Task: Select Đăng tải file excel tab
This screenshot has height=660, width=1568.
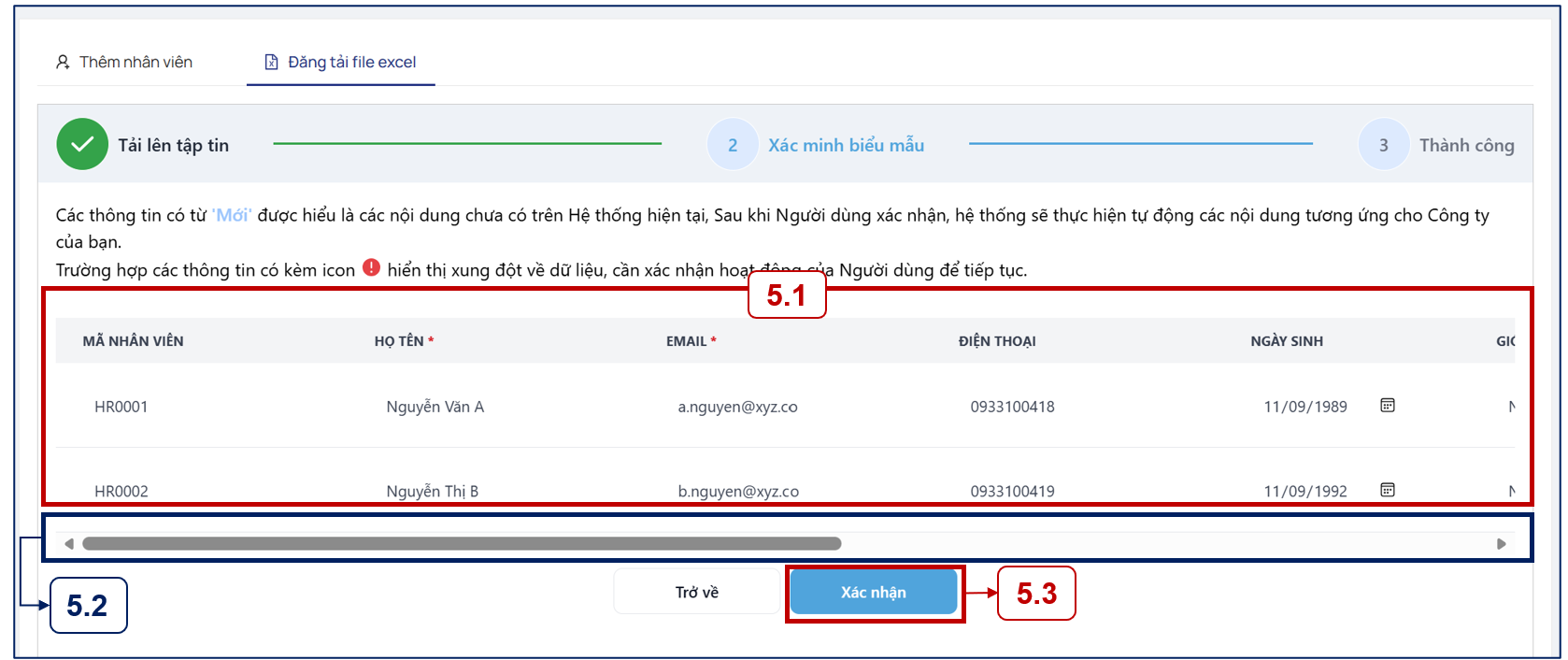Action: 341,62
